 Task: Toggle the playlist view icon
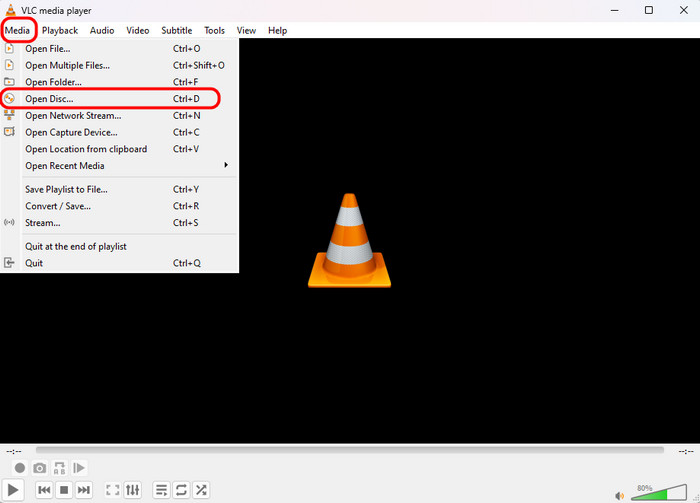(x=161, y=490)
